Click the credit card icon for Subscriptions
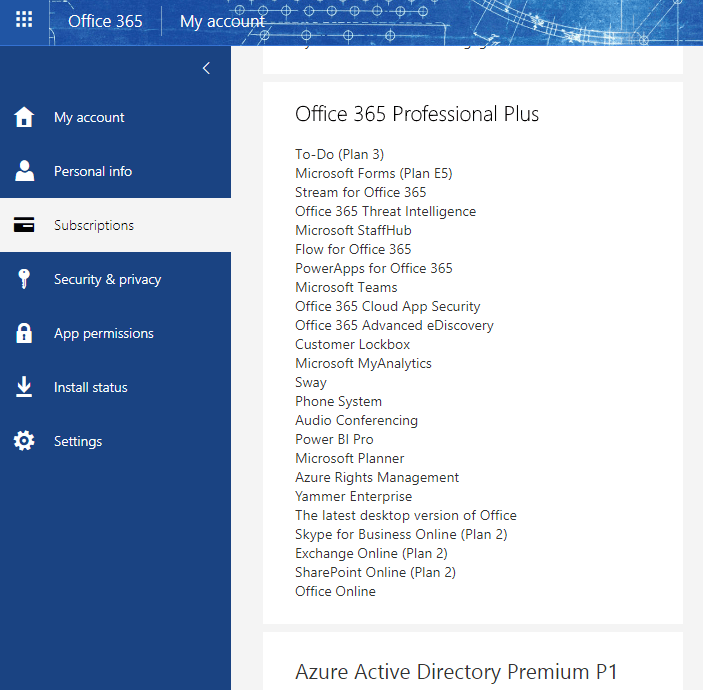The width and height of the screenshot is (703, 690). pos(24,225)
